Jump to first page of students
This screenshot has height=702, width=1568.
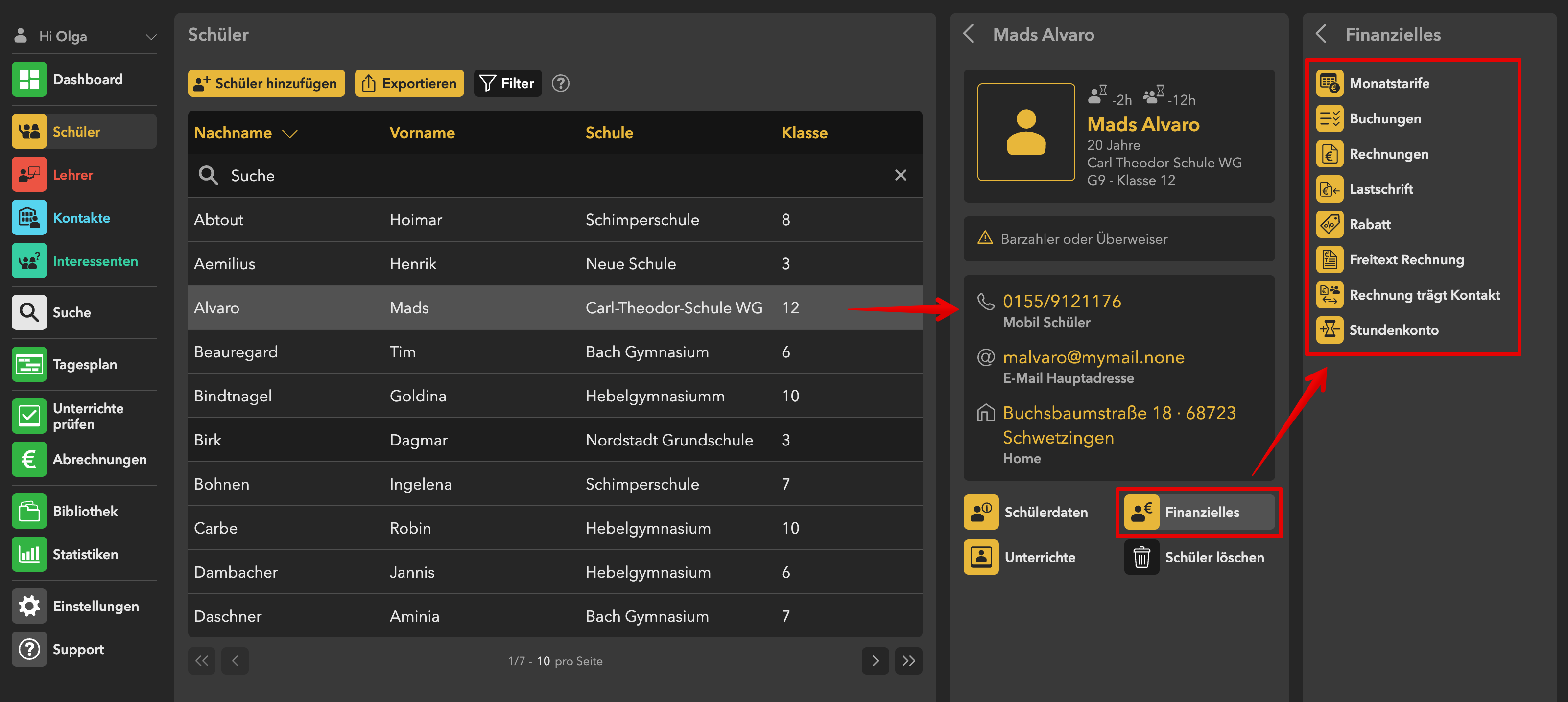tap(201, 661)
